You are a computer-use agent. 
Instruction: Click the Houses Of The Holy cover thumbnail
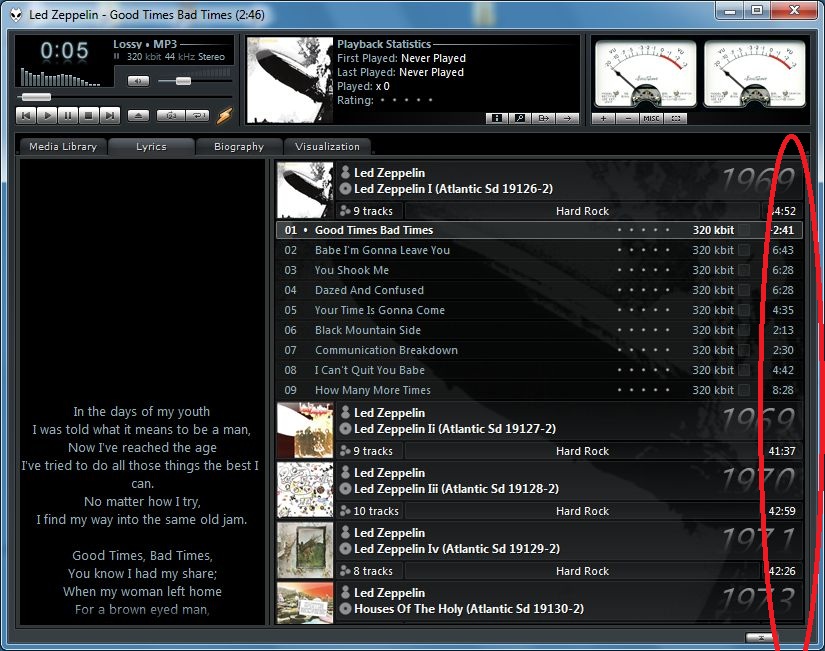tap(305, 603)
